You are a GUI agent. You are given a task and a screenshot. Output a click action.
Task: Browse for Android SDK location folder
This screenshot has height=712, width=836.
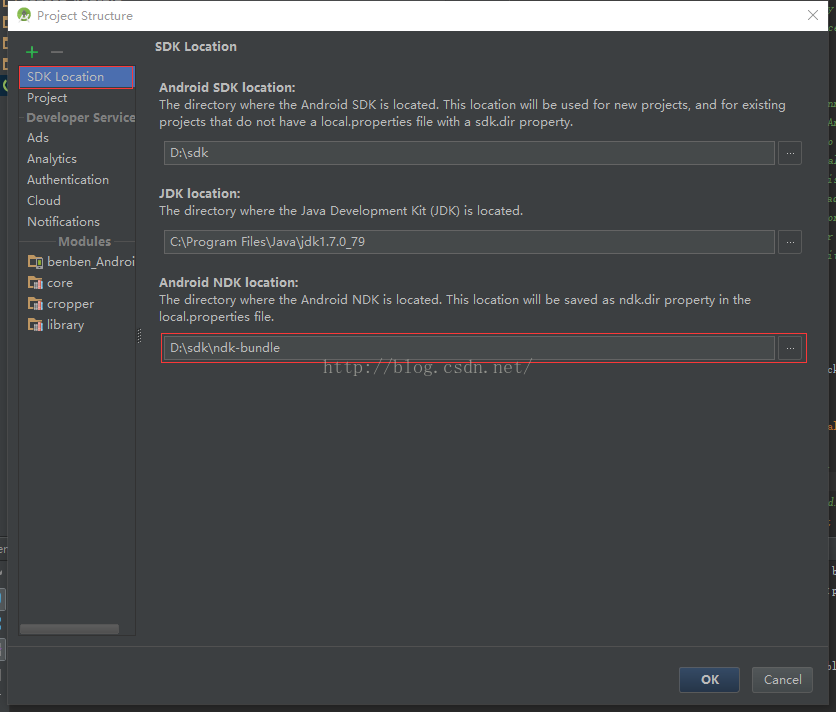pyautogui.click(x=790, y=153)
